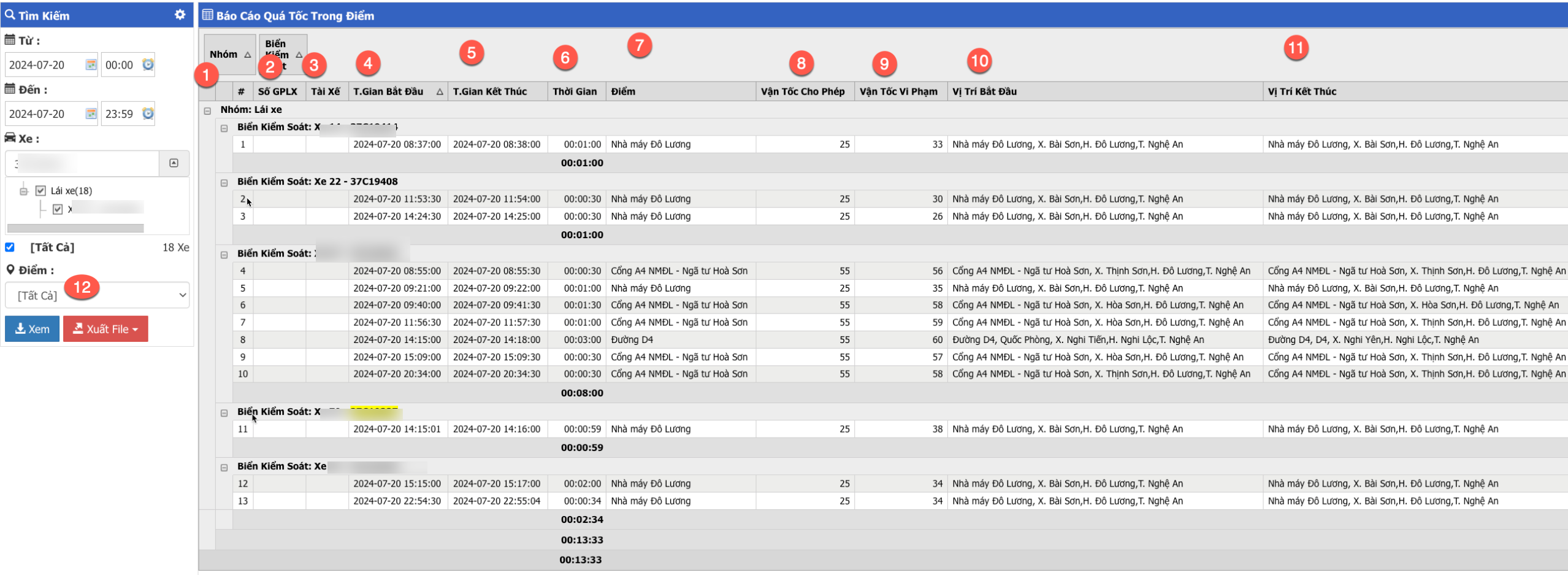Toggle the [Tất Cả] vehicles checkbox
This screenshot has width=1568, height=575.
pyautogui.click(x=10, y=247)
